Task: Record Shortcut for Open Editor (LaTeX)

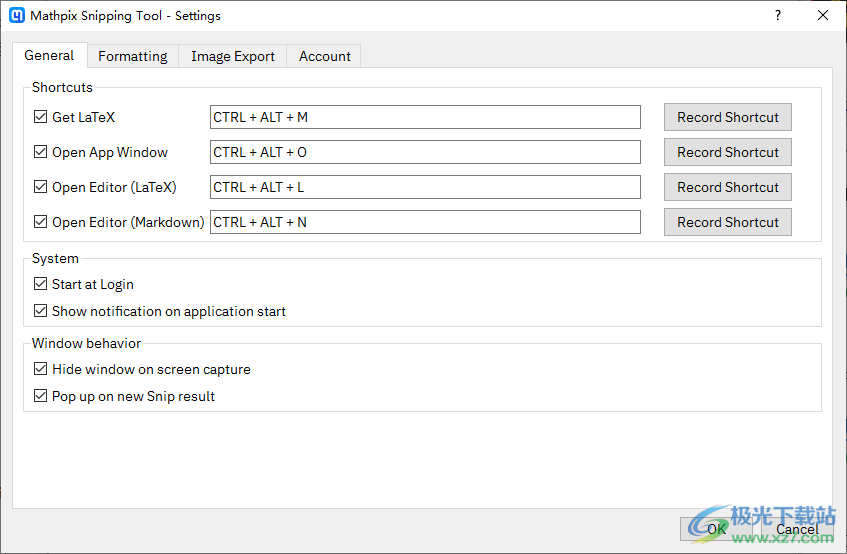Action: [728, 187]
